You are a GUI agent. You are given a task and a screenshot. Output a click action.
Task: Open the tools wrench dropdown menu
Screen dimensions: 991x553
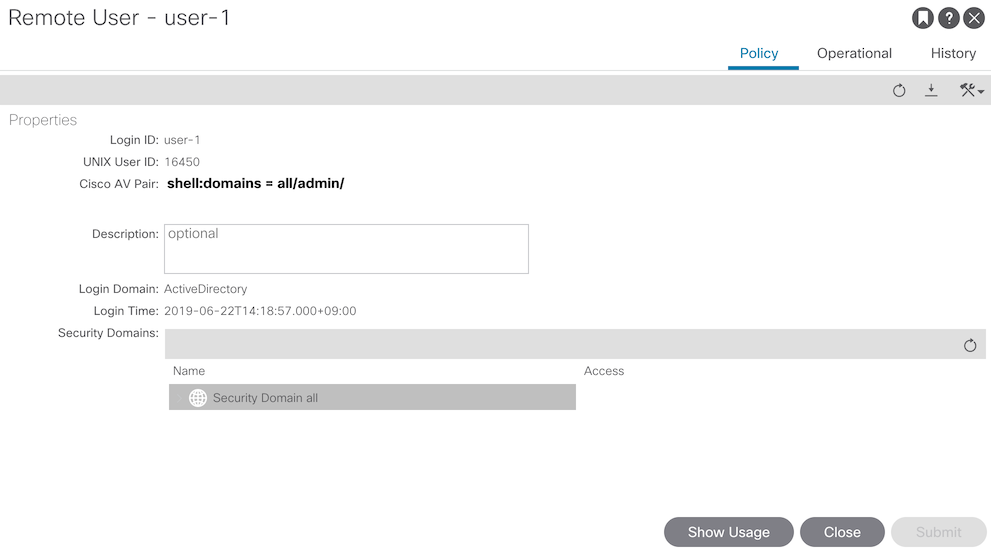[971, 90]
